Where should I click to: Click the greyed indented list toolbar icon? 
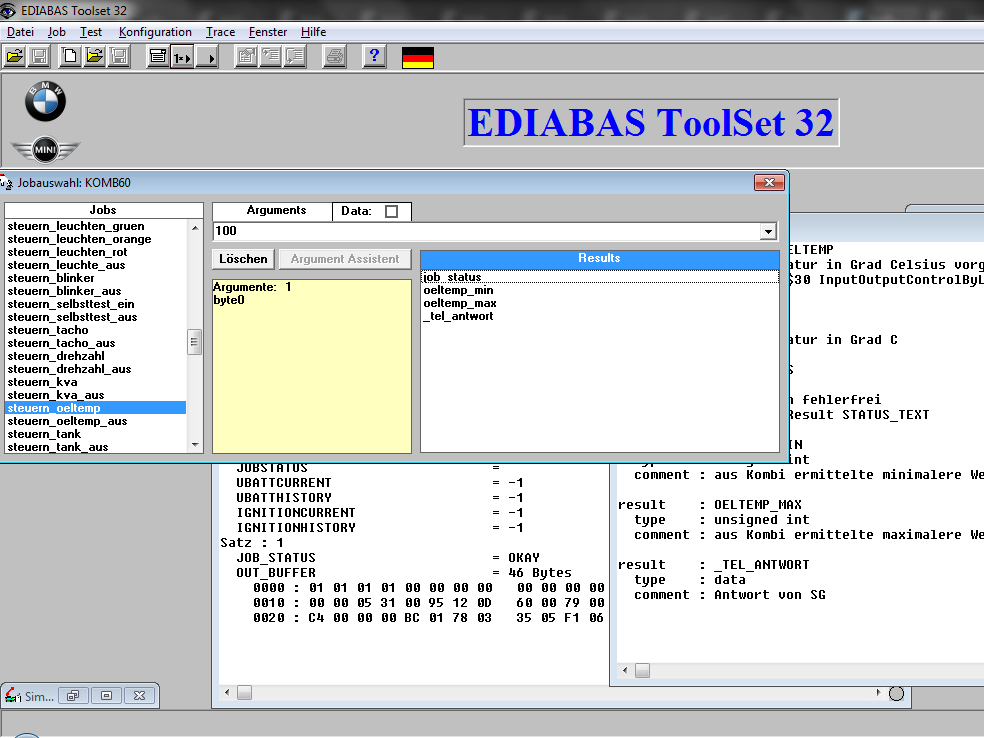[270, 57]
